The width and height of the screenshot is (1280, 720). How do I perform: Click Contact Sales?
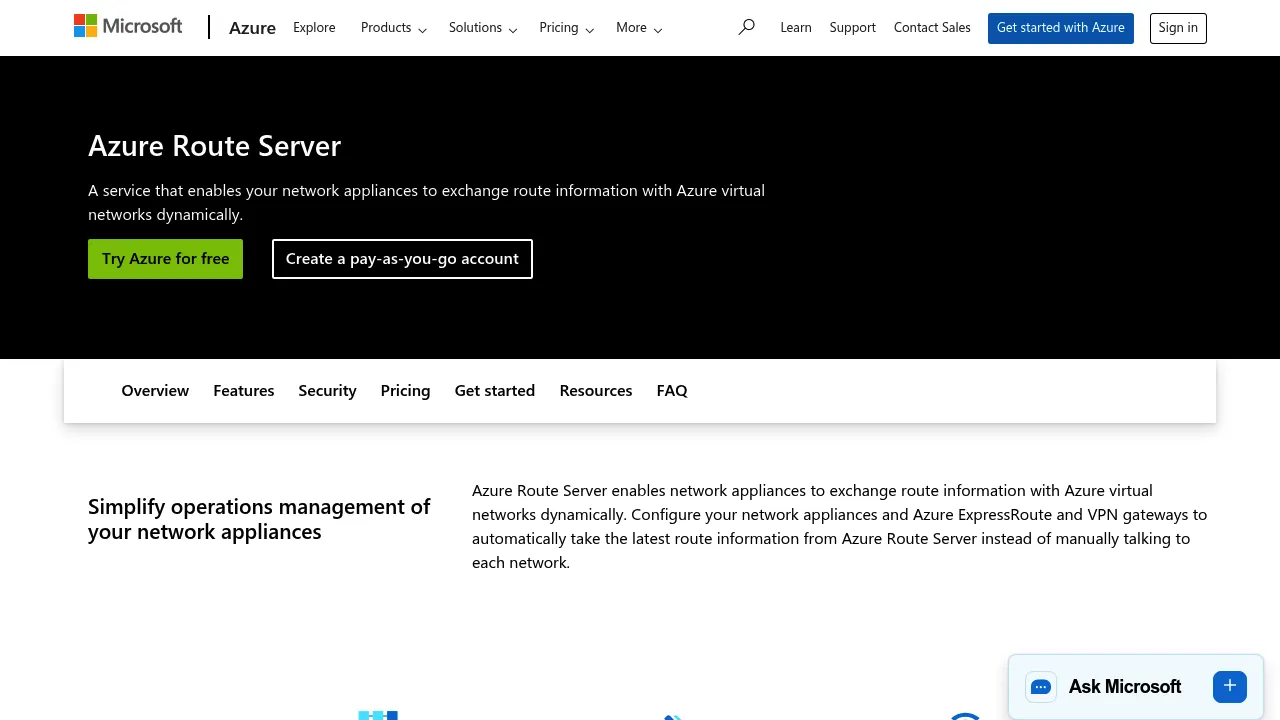click(x=932, y=28)
